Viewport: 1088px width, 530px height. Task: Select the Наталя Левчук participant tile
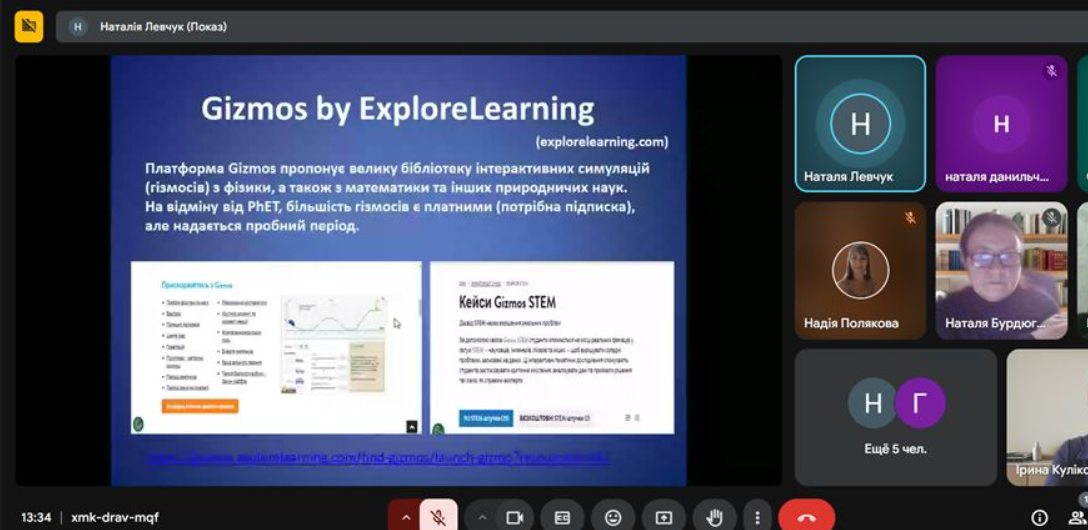860,123
